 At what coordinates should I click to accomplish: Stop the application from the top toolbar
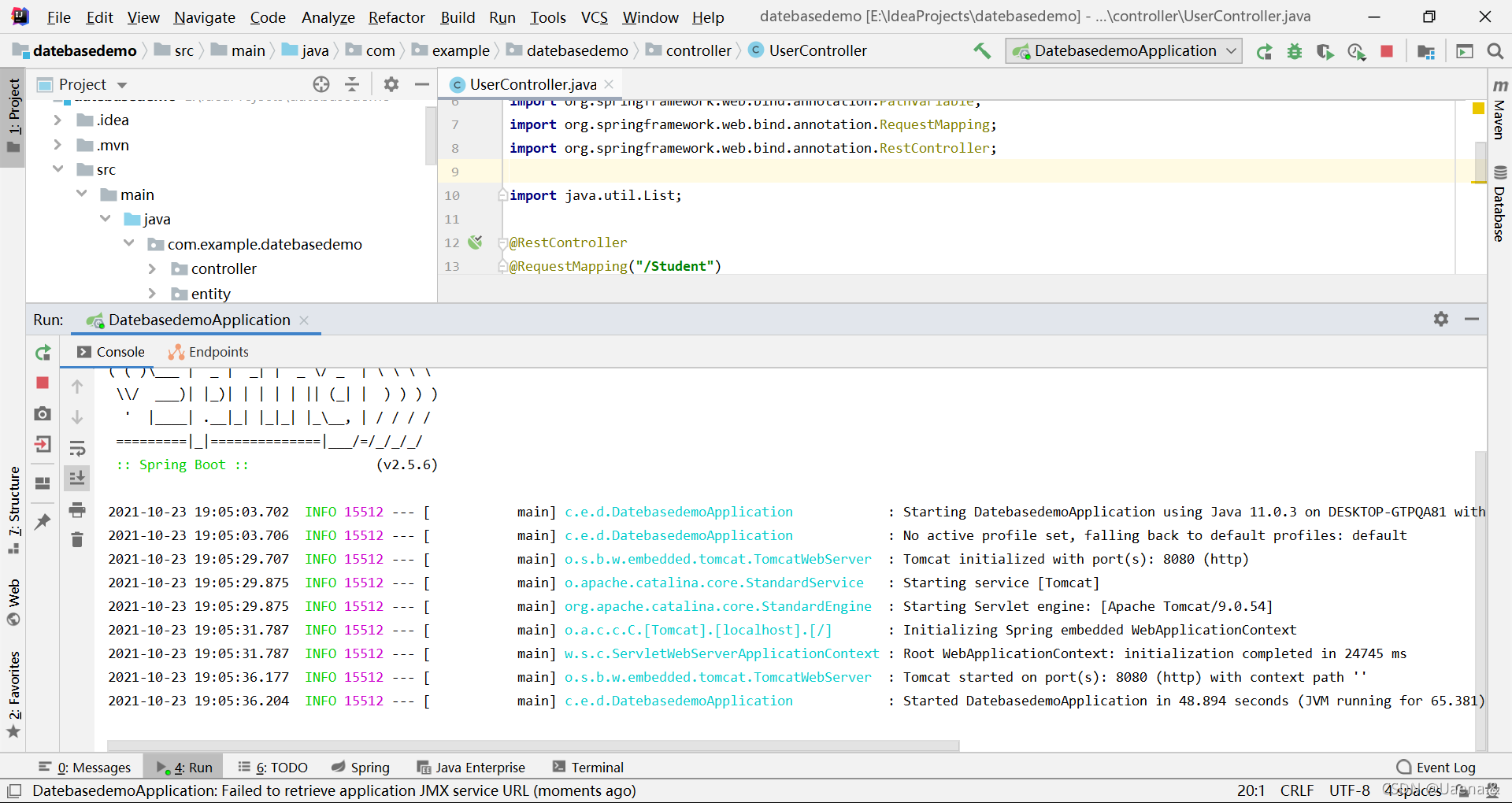(x=1387, y=51)
